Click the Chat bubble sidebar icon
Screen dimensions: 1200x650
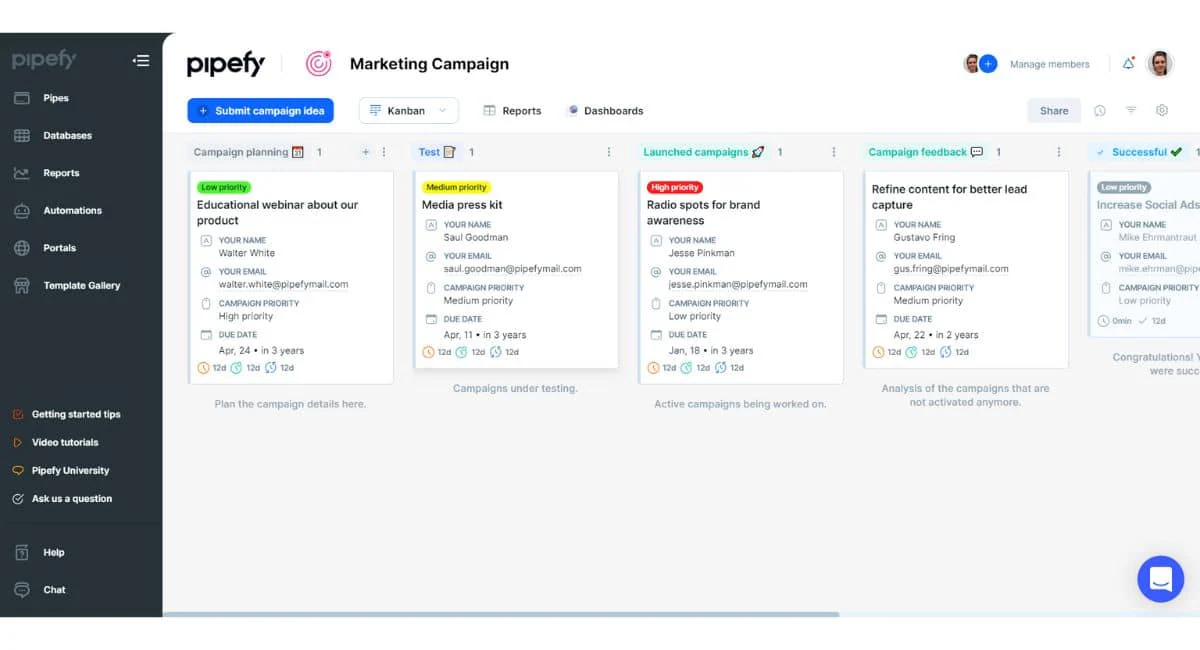(21, 590)
